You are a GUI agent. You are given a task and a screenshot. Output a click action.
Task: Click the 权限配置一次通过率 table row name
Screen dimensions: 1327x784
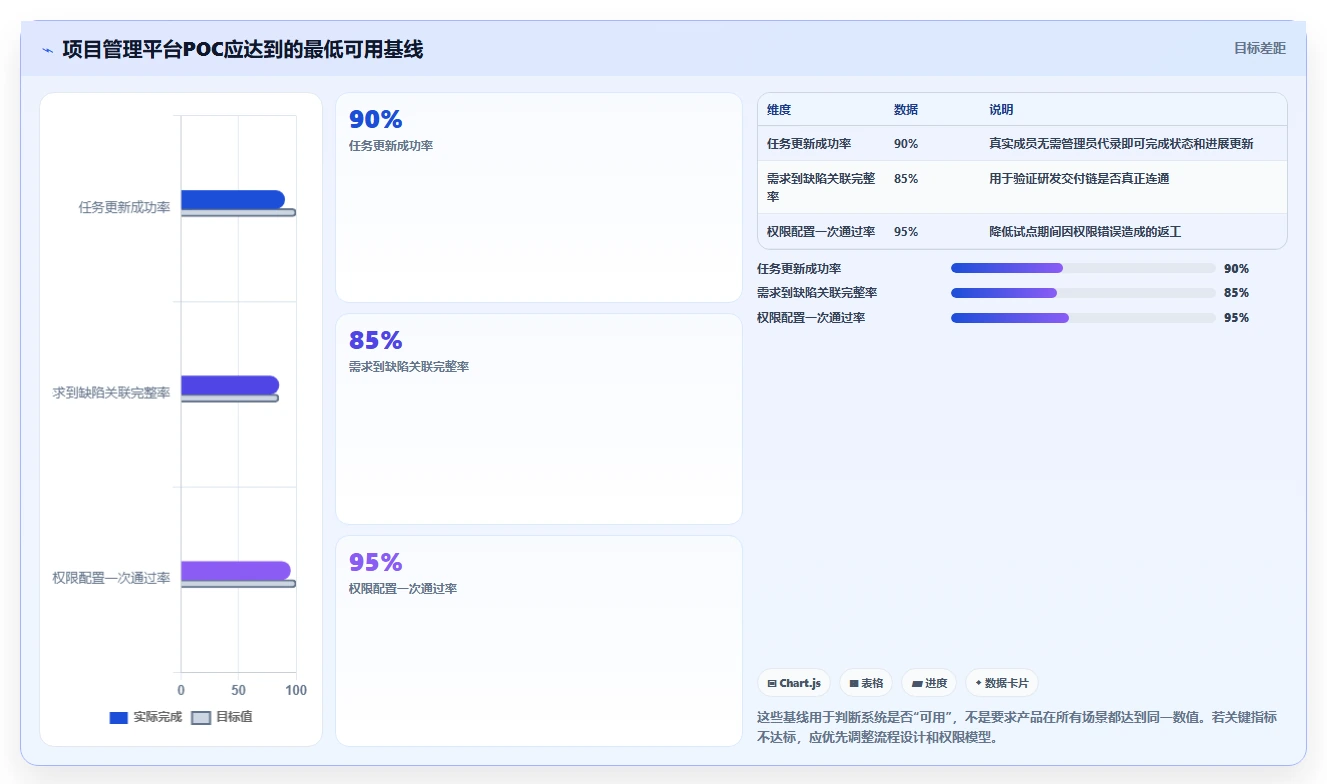pyautogui.click(x=821, y=232)
